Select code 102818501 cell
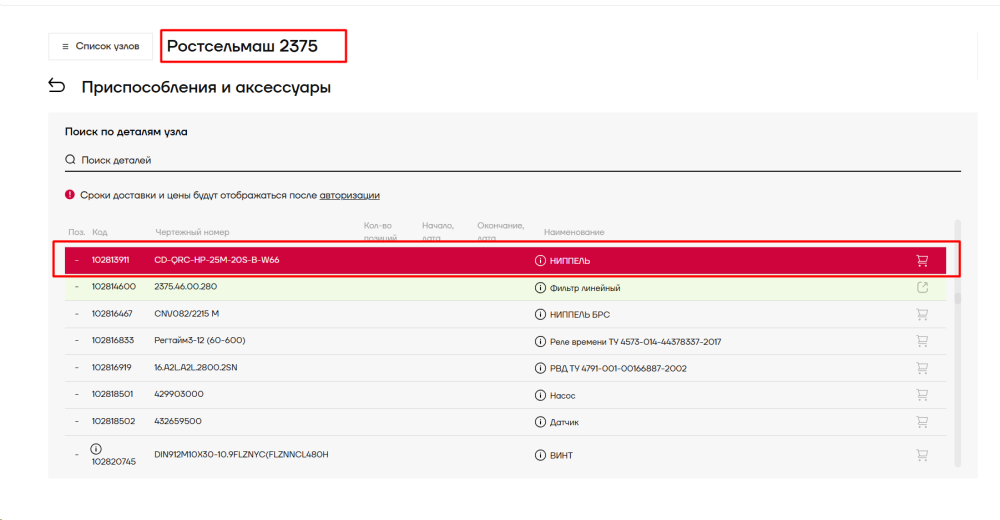The height and width of the screenshot is (520, 1000). click(x=112, y=394)
